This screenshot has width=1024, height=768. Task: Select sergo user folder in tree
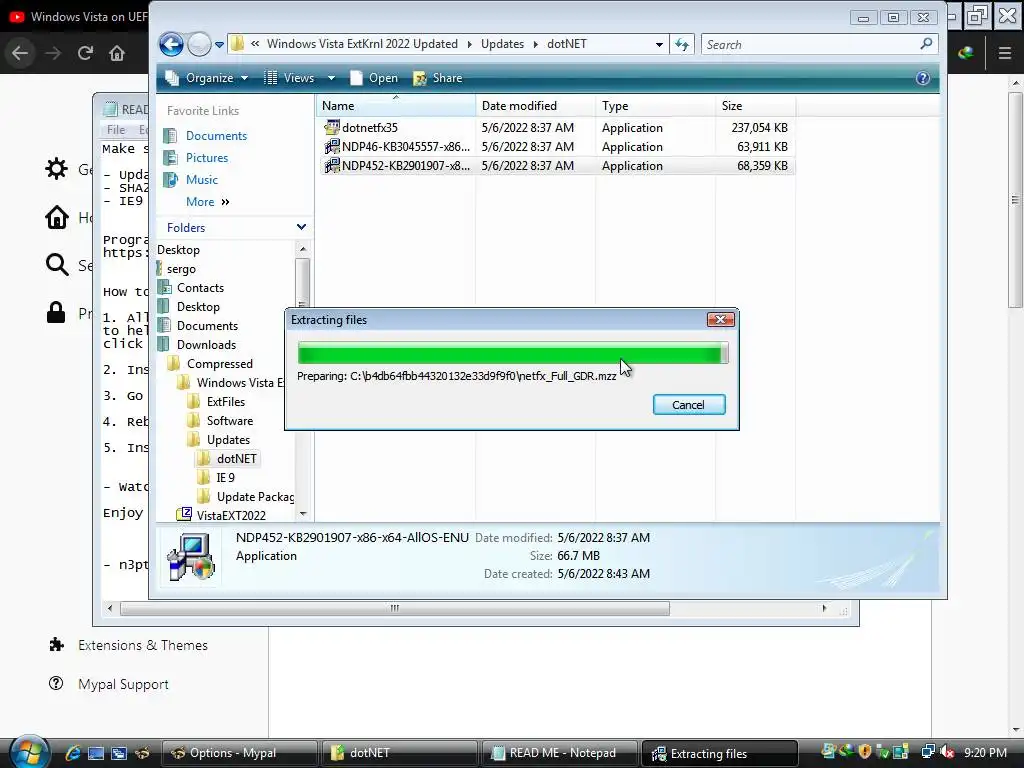pyautogui.click(x=181, y=269)
